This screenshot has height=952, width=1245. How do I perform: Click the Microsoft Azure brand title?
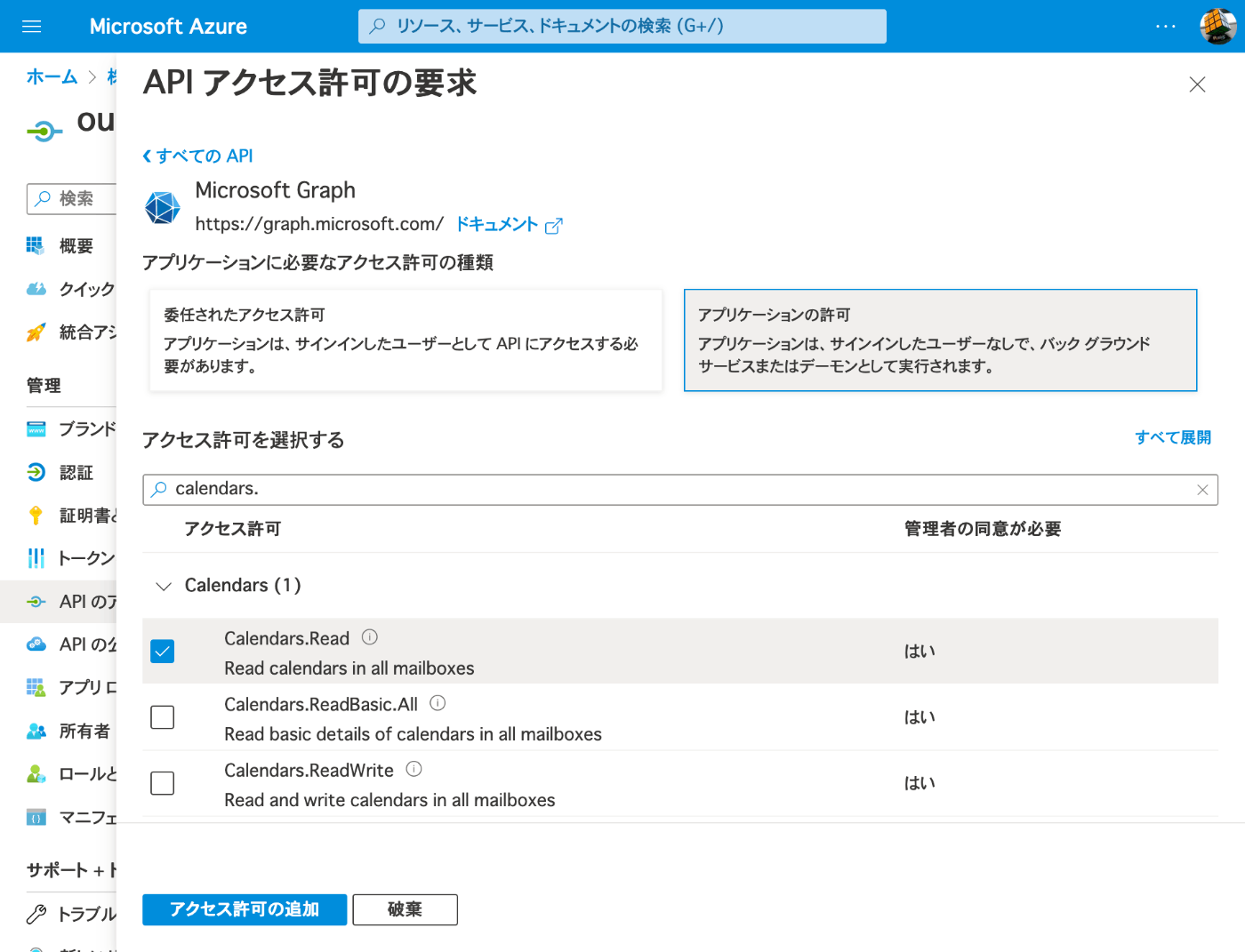point(168,27)
